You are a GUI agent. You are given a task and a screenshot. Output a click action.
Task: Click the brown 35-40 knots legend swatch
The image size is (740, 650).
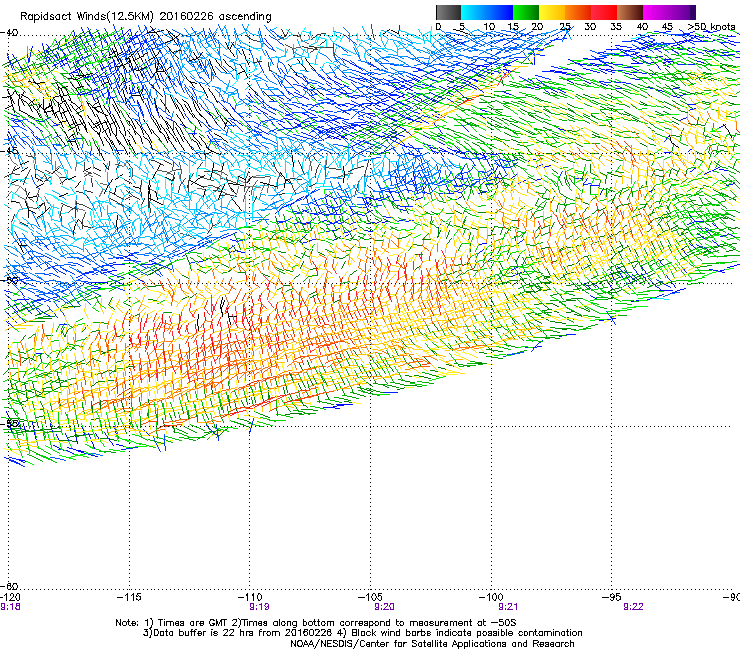pyautogui.click(x=630, y=12)
